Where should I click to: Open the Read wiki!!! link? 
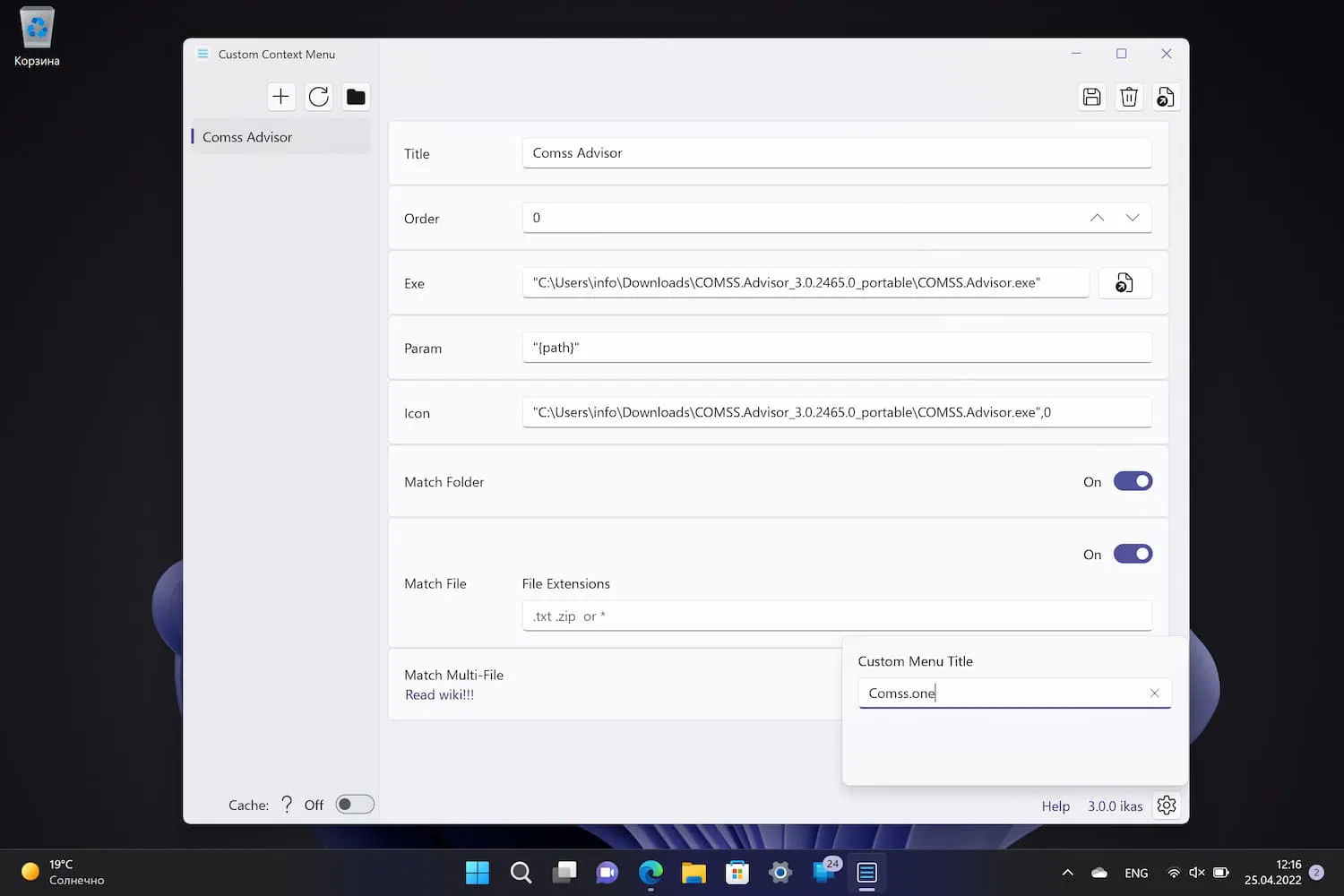pos(439,695)
